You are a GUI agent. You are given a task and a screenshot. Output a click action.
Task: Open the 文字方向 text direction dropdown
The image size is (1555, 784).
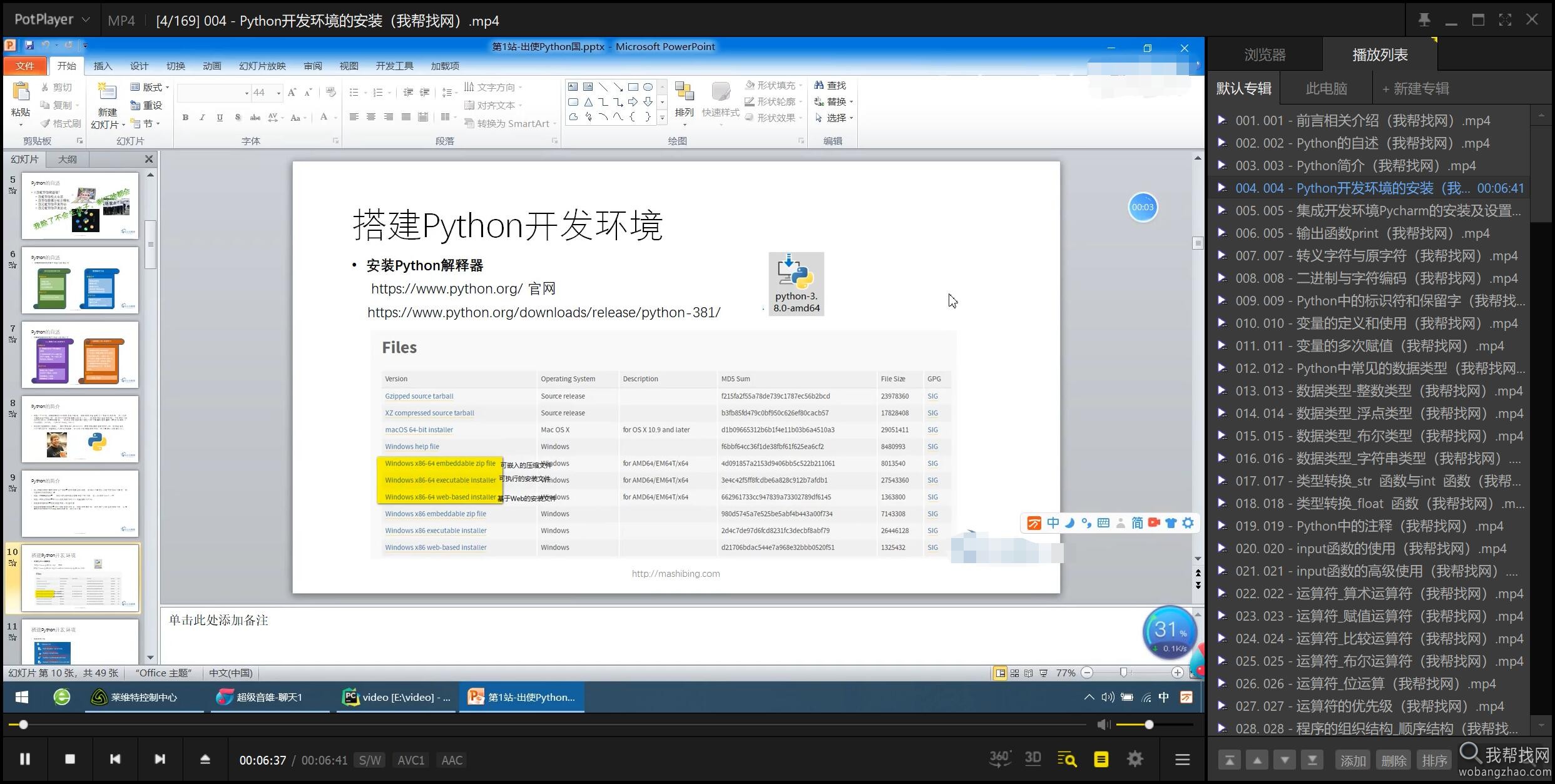(x=494, y=87)
